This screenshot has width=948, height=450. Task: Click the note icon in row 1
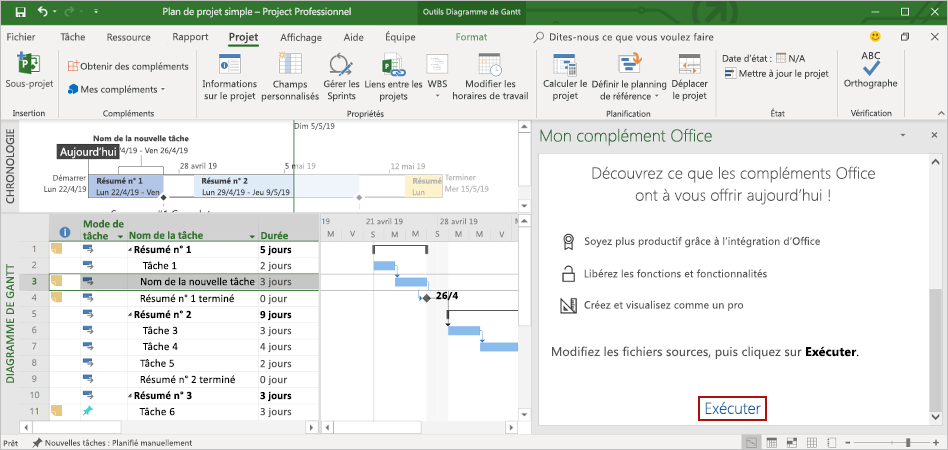point(57,249)
